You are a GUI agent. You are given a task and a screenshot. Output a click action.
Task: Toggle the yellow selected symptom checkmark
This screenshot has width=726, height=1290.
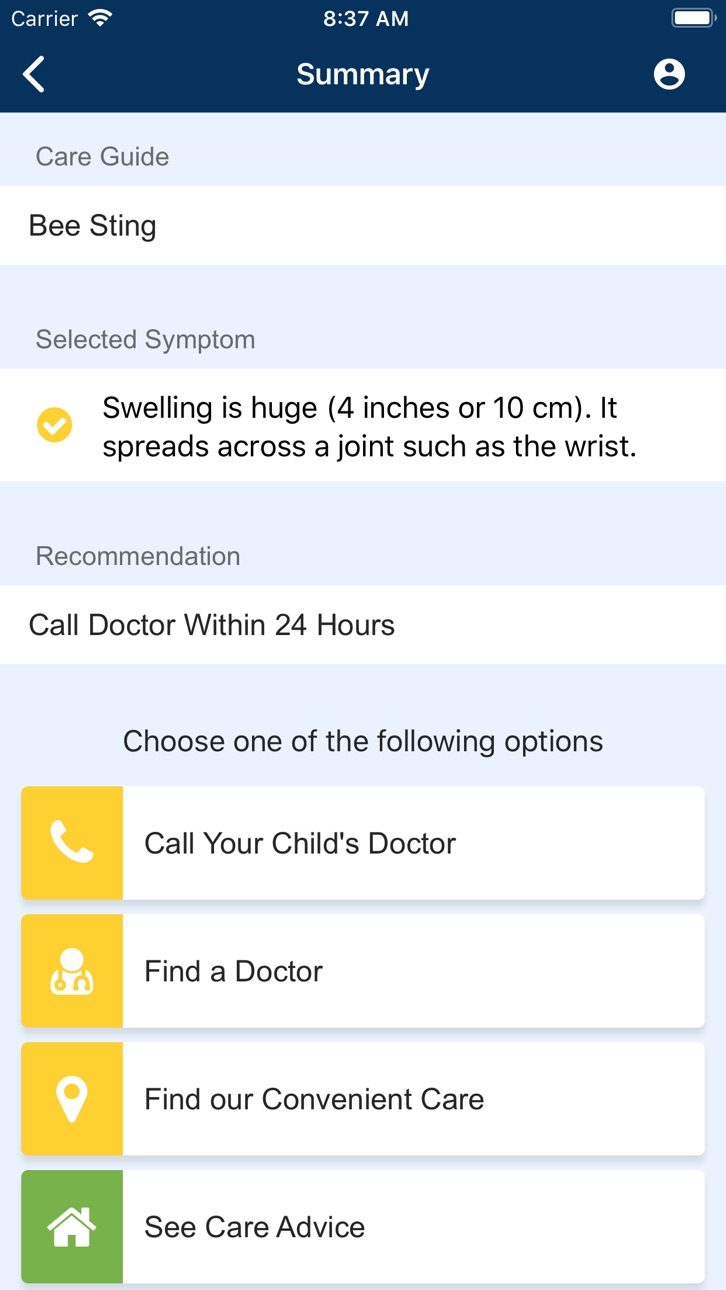click(x=54, y=425)
